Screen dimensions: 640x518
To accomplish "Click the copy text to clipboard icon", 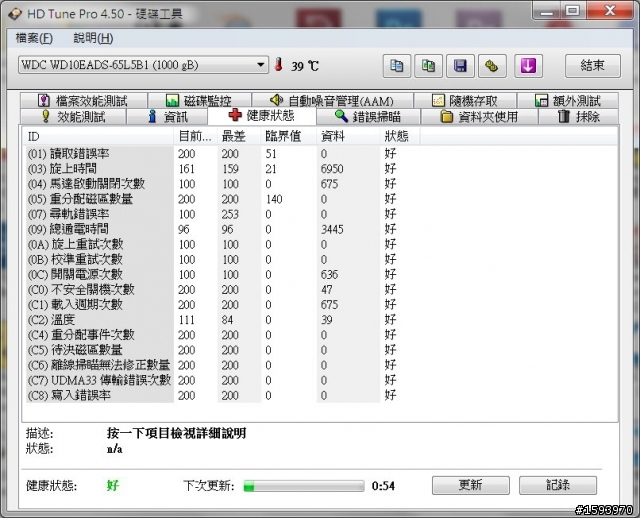I will 397,66.
